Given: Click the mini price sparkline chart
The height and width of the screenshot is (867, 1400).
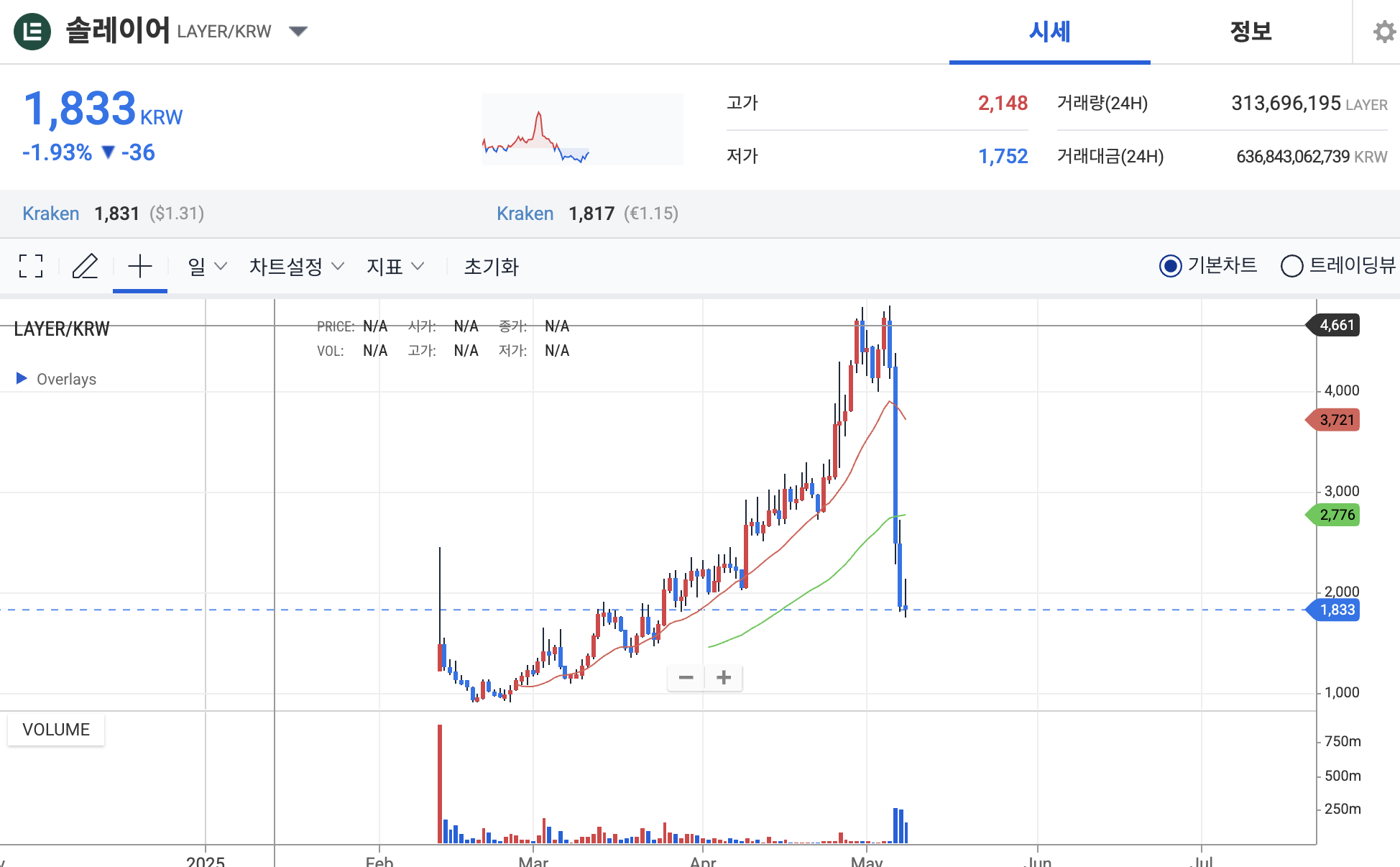Looking at the screenshot, I should [582, 129].
